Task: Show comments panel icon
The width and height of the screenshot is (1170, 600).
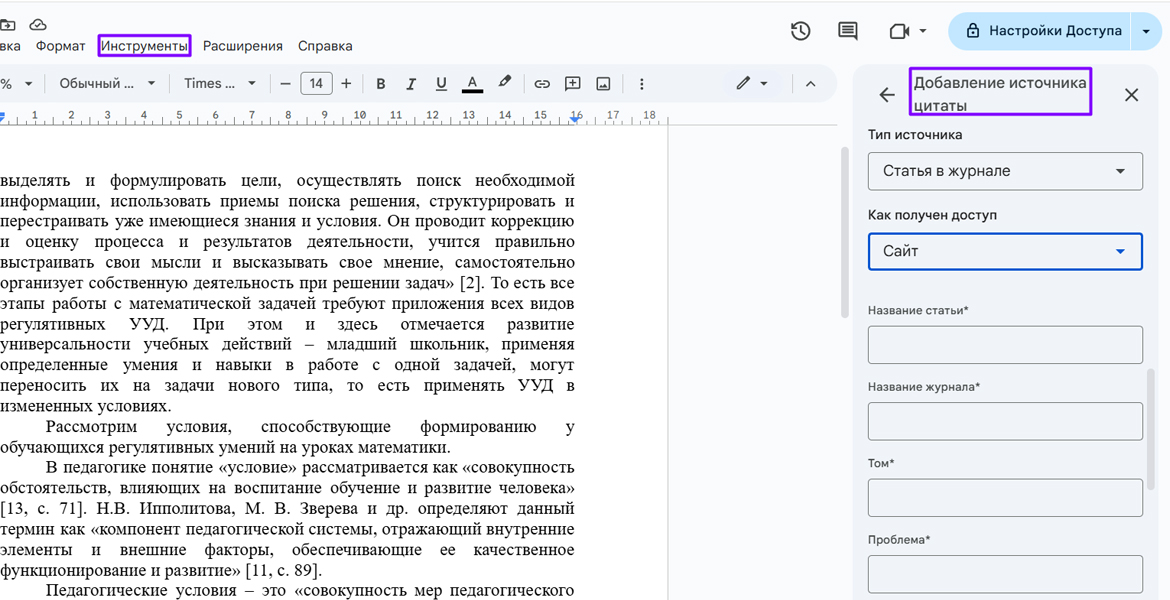Action: pyautogui.click(x=848, y=31)
